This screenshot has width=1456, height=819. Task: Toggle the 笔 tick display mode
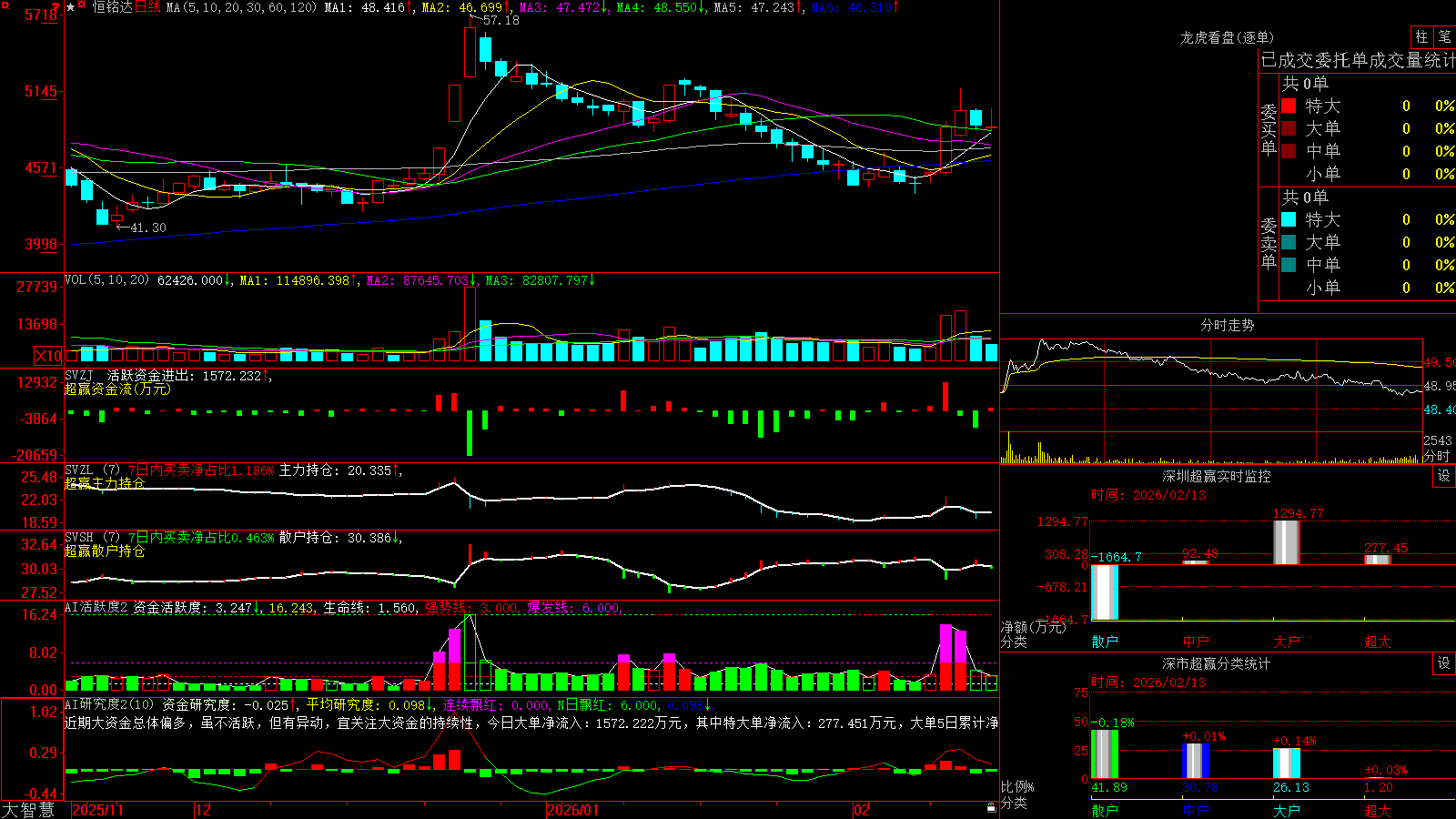1444,37
